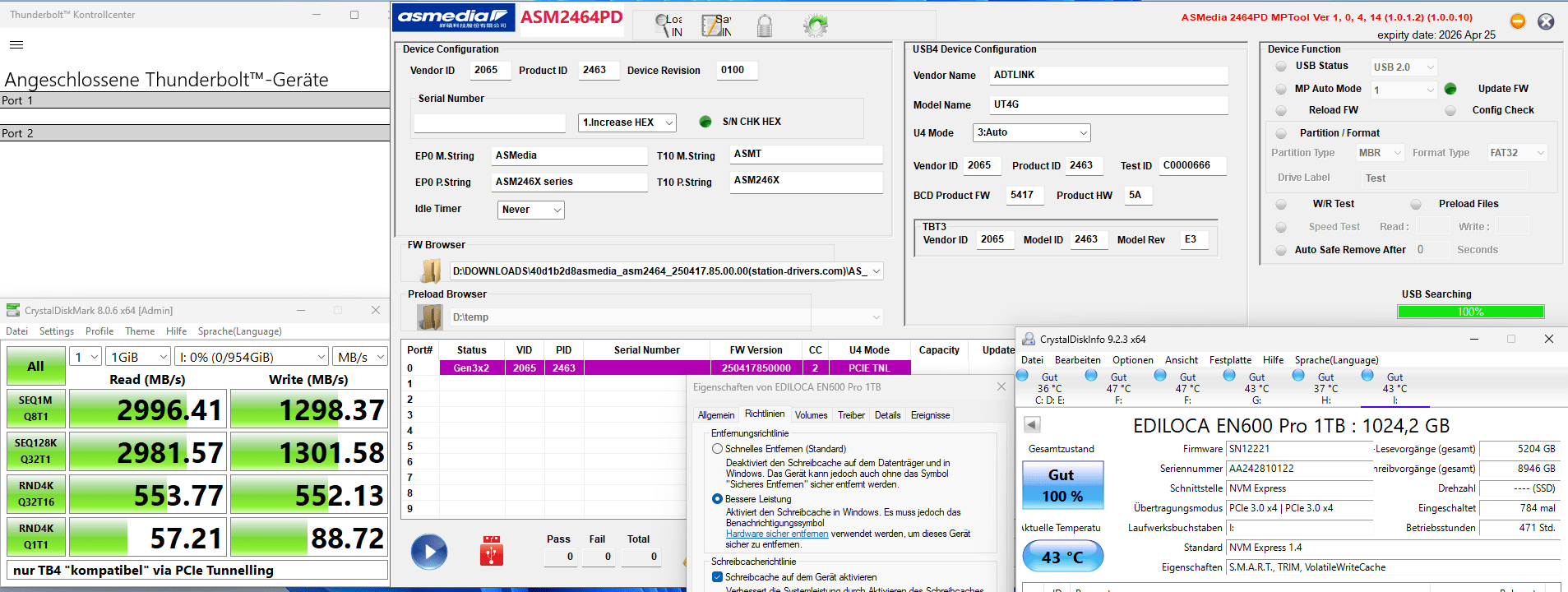This screenshot has width=1568, height=592.
Task: Click the Hardware sicher entfernen link
Action: click(777, 534)
